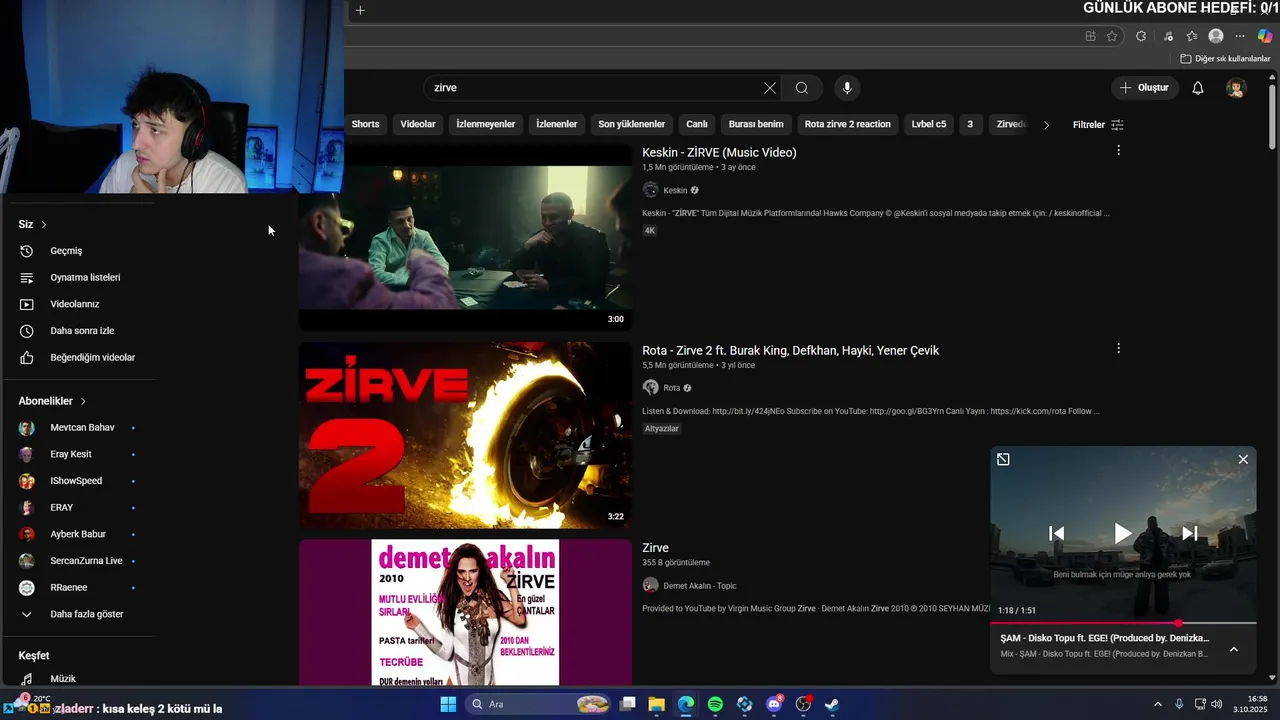Open Ayberk Babur subscription channel
Screen dimensions: 1280x720
click(78, 534)
